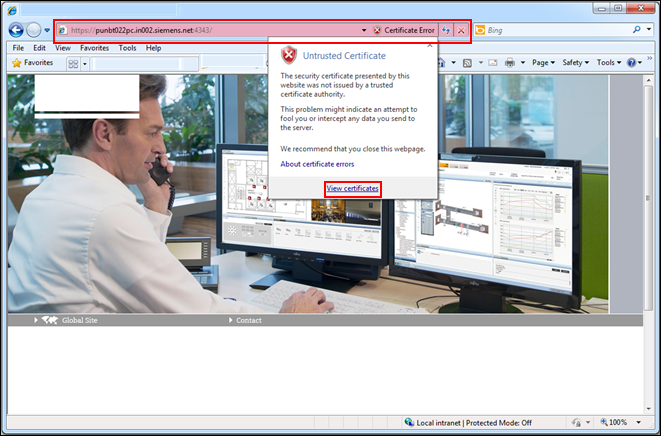
Task: Open About certificate errors link
Action: click(317, 163)
